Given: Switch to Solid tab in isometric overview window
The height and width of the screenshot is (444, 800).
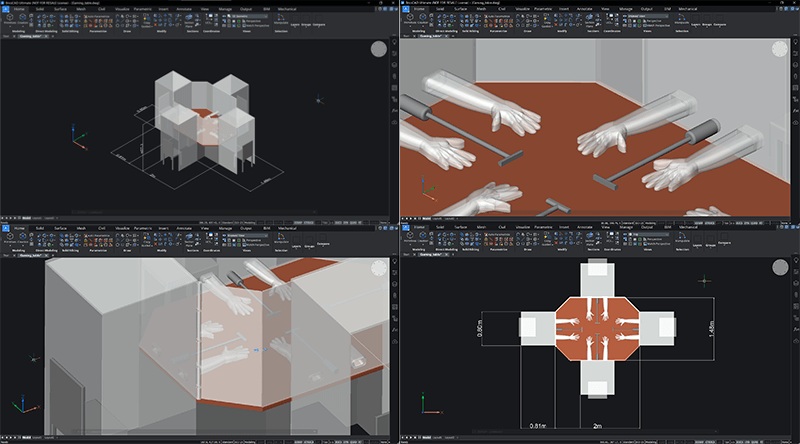Looking at the screenshot, I should point(39,9).
